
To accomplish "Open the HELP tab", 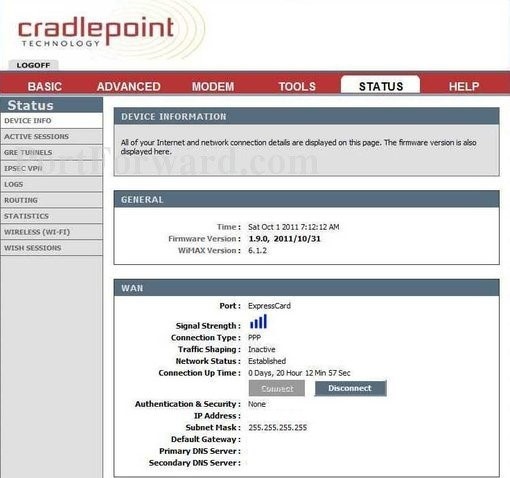I will click(464, 86).
